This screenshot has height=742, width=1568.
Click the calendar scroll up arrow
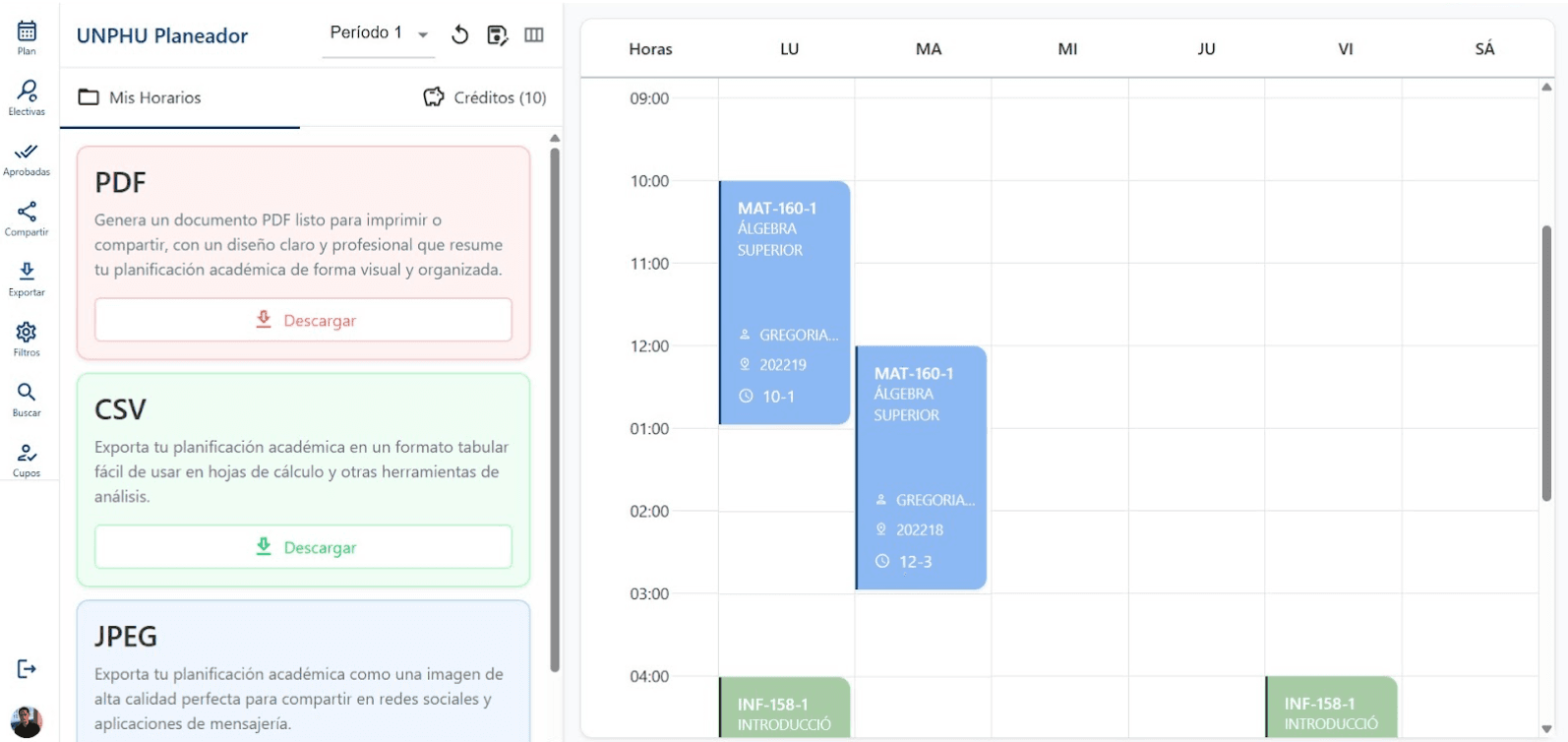[x=1546, y=88]
